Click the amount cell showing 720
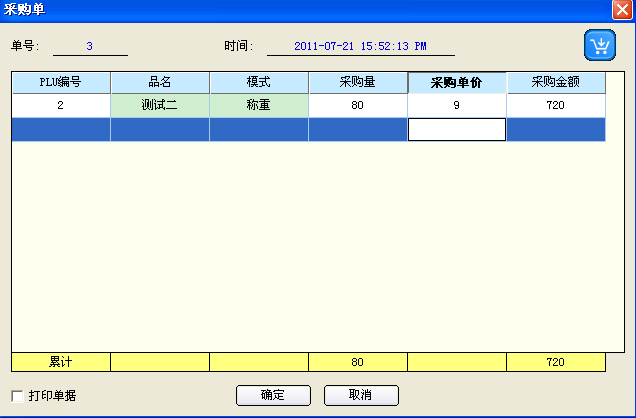The image size is (636, 418). [556, 105]
